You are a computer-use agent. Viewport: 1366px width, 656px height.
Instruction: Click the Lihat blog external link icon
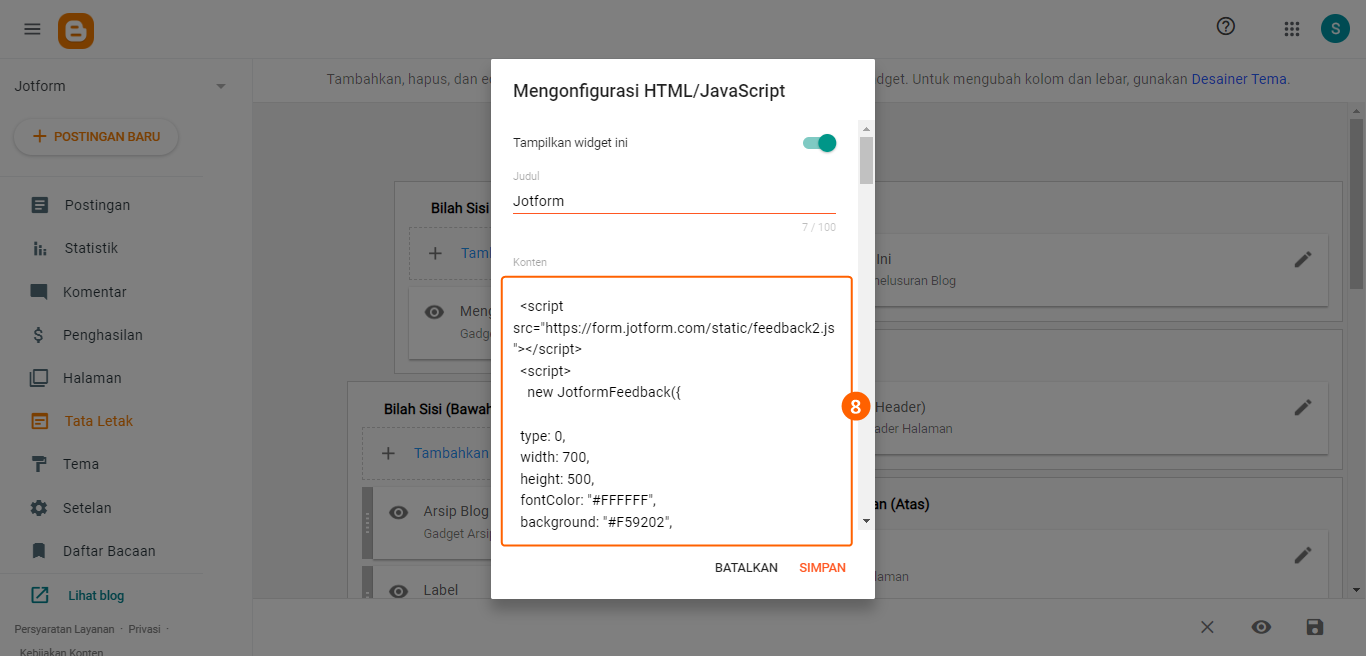39,595
